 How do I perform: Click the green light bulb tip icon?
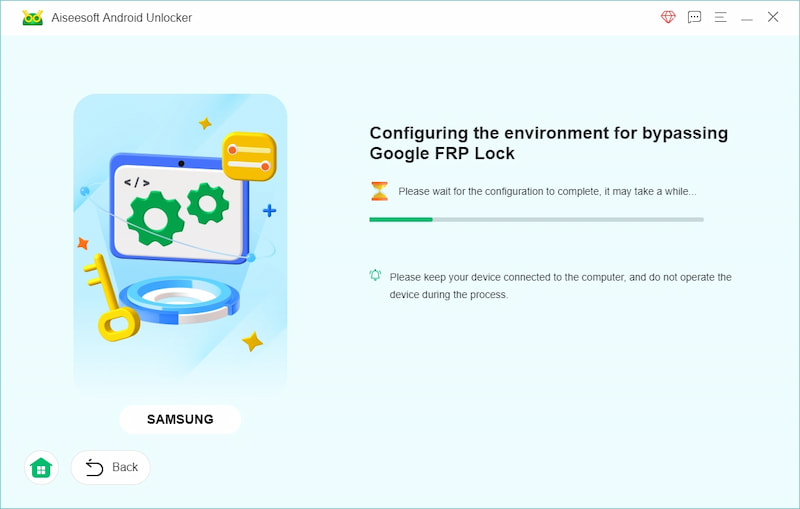pos(375,276)
